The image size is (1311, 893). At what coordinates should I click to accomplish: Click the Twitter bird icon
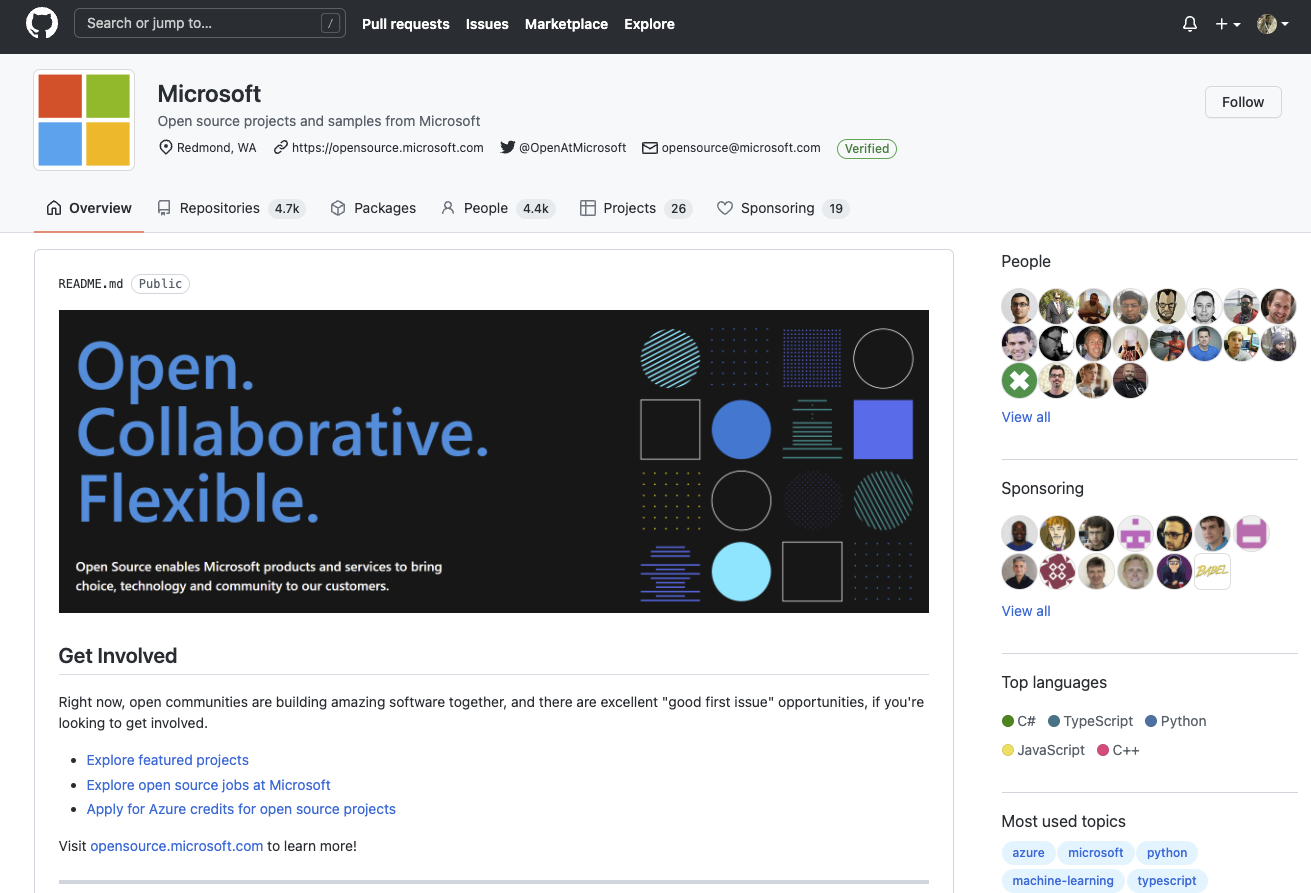508,148
